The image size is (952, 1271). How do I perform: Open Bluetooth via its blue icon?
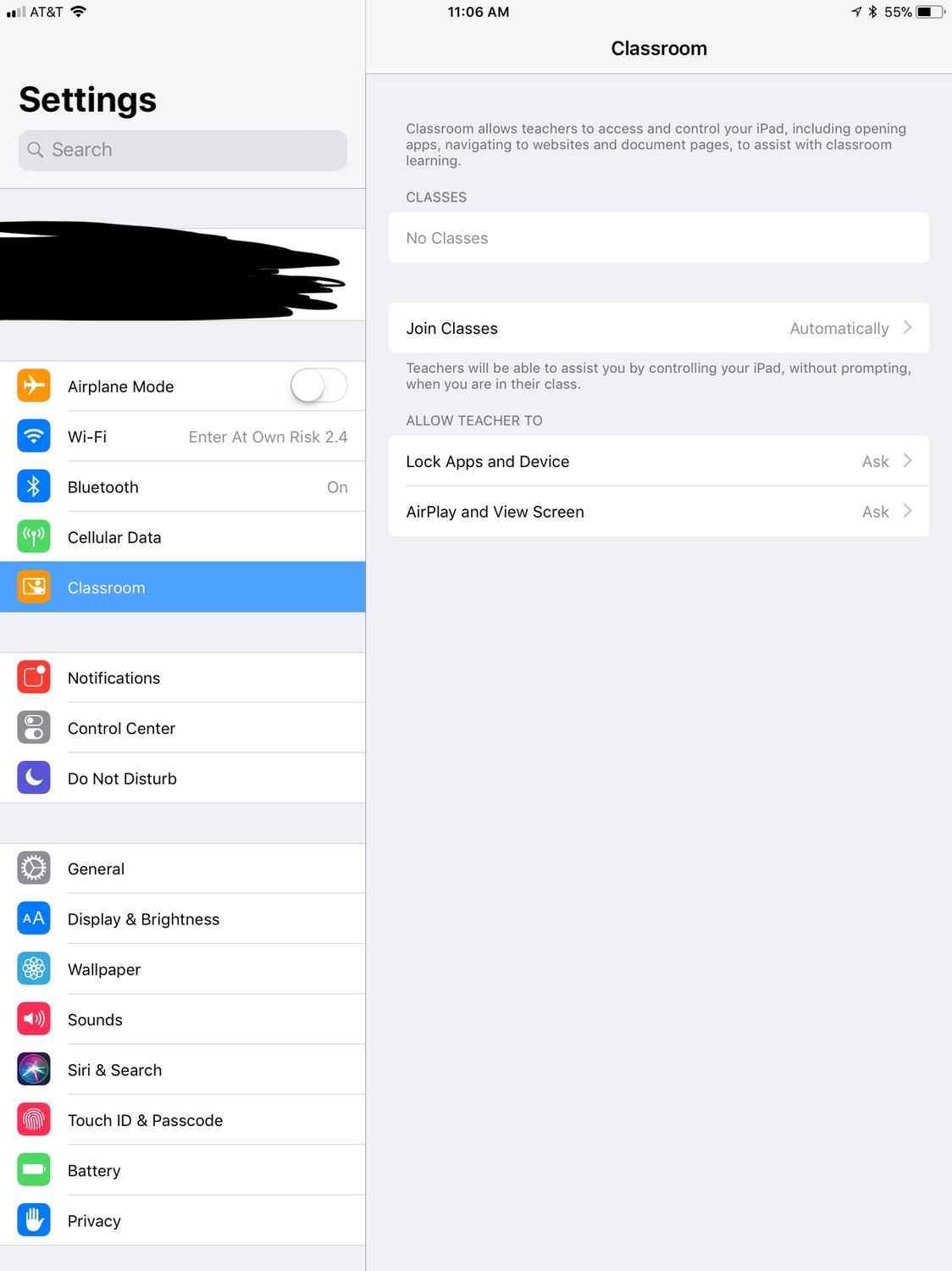click(34, 486)
